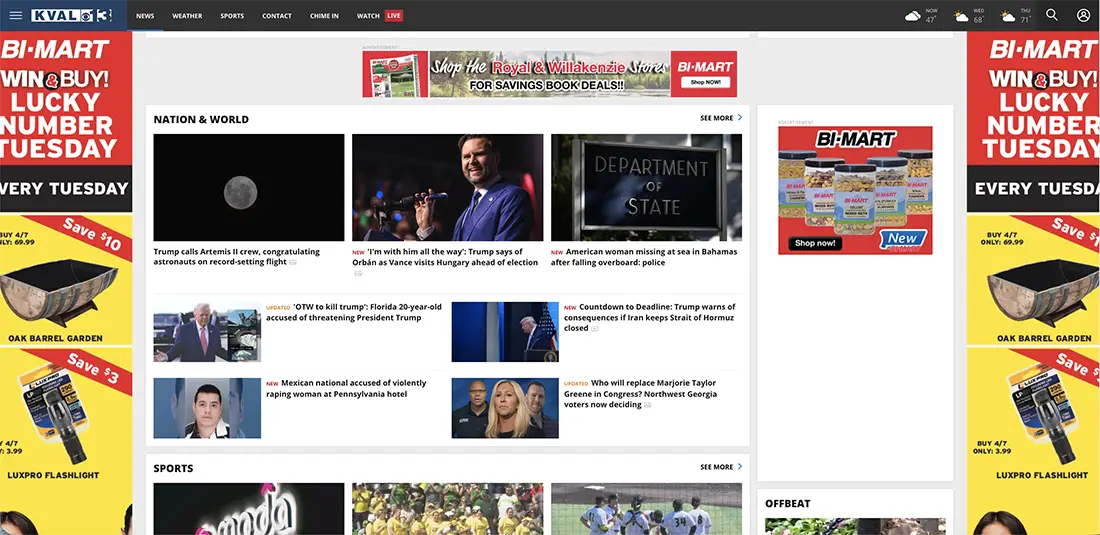Viewport: 1100px width, 535px height.
Task: Click the icon after Greene voters headline
Action: 648,405
